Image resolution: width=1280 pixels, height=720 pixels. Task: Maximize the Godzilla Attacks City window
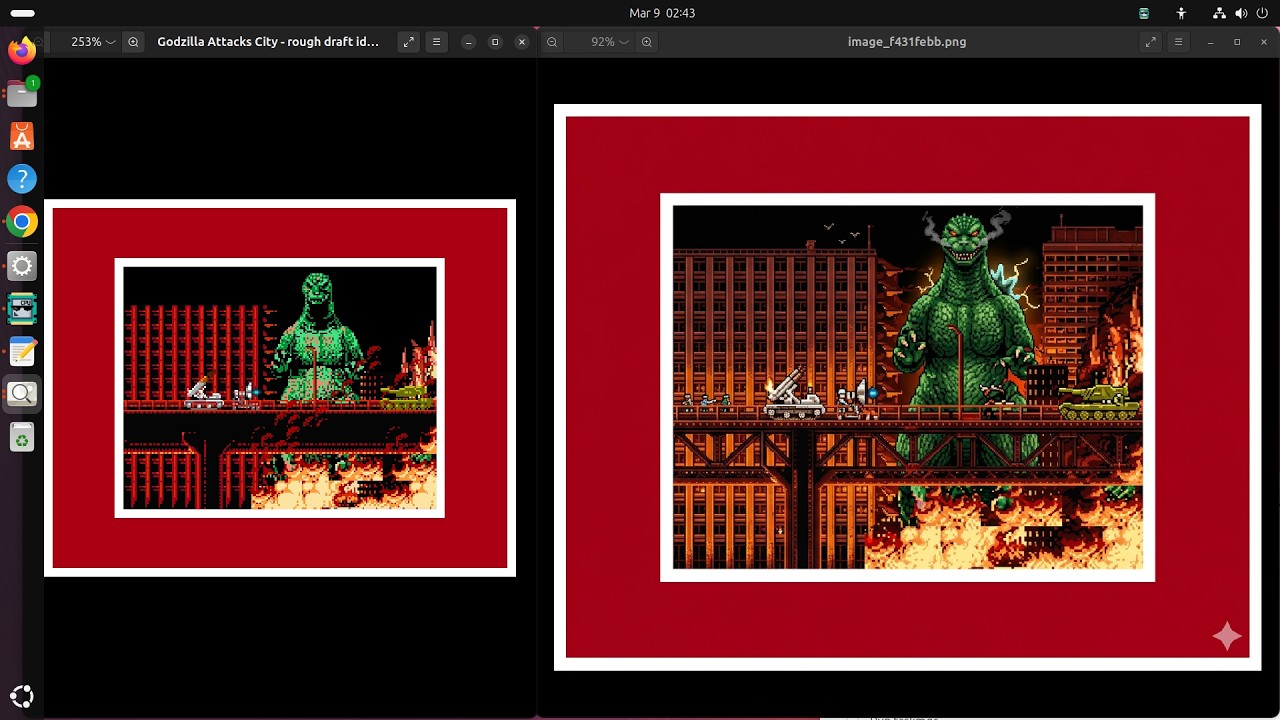[495, 42]
